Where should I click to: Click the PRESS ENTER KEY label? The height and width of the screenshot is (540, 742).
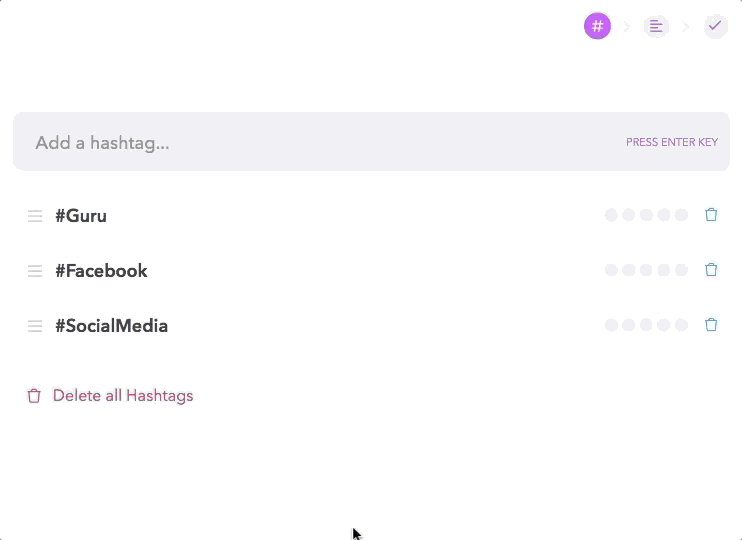pyautogui.click(x=672, y=142)
